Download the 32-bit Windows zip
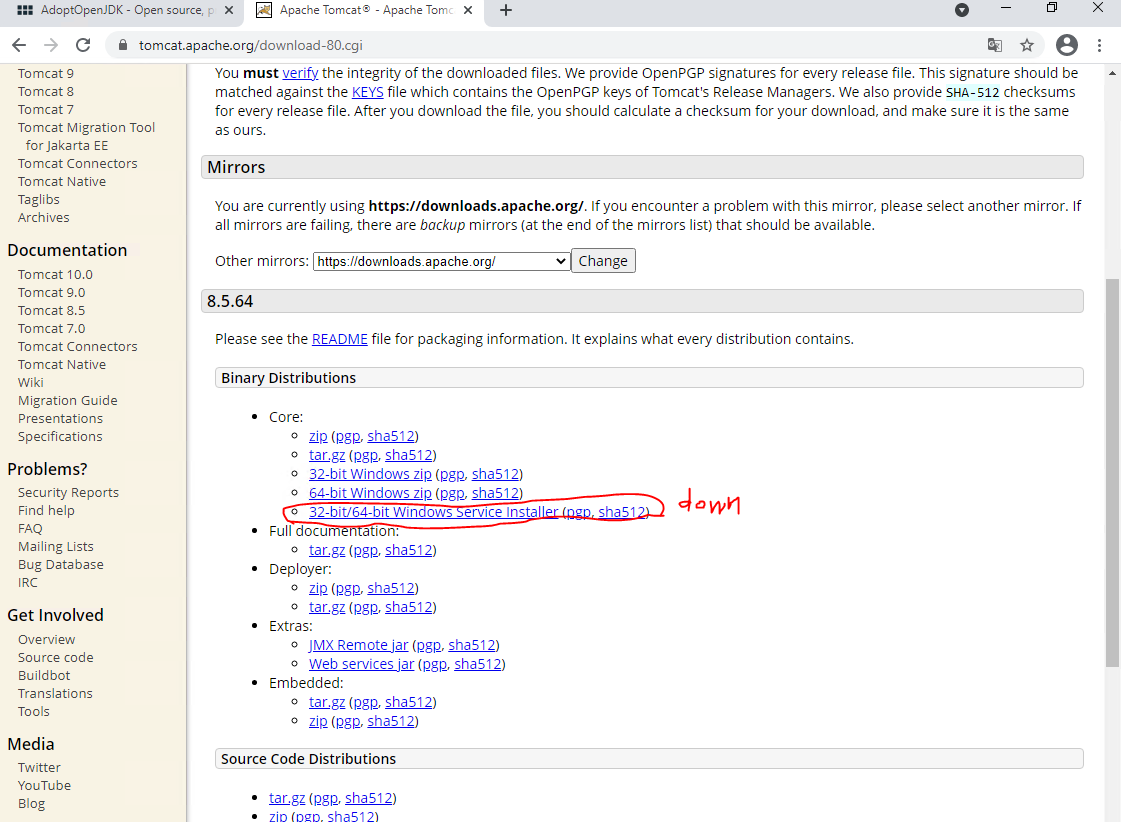This screenshot has height=822, width=1121. click(x=370, y=474)
